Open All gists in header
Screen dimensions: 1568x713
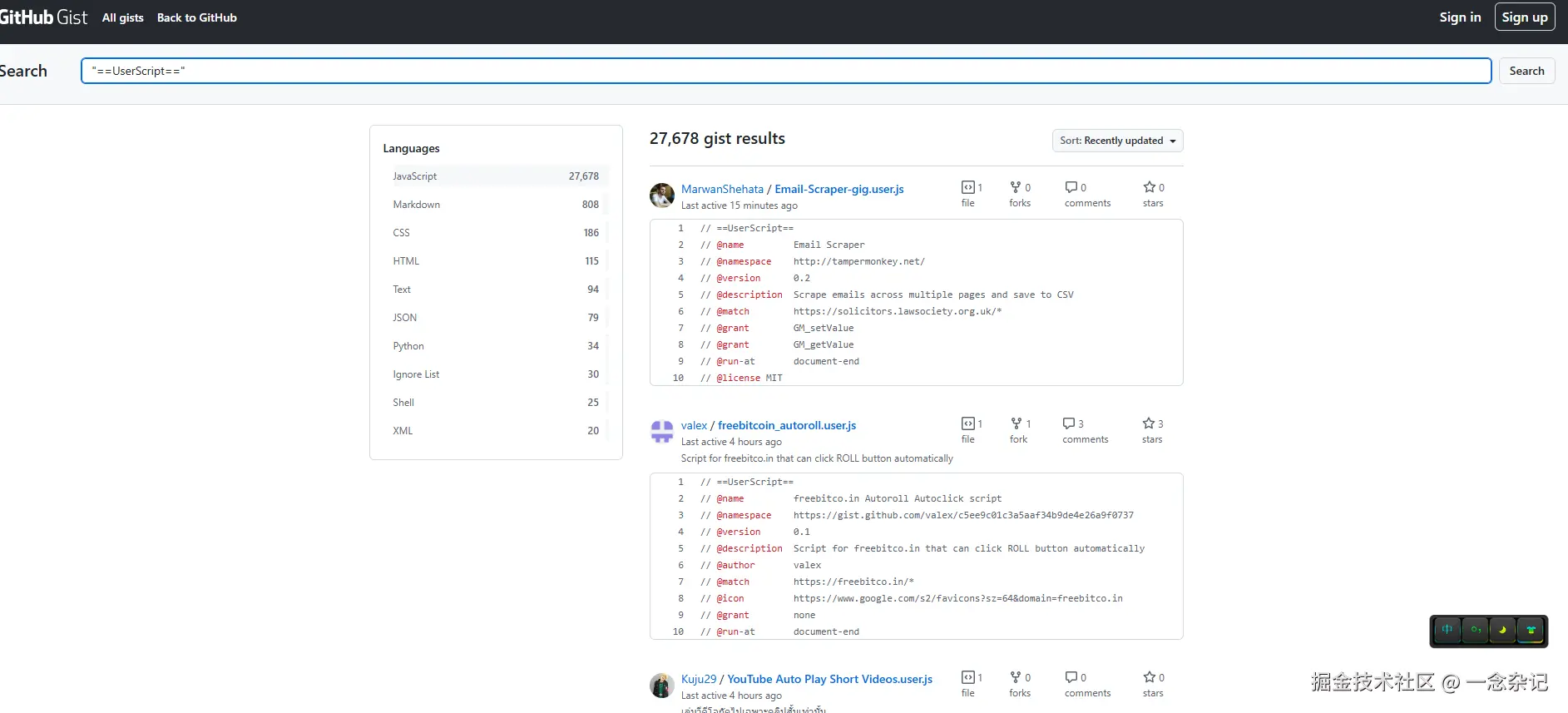click(x=123, y=17)
